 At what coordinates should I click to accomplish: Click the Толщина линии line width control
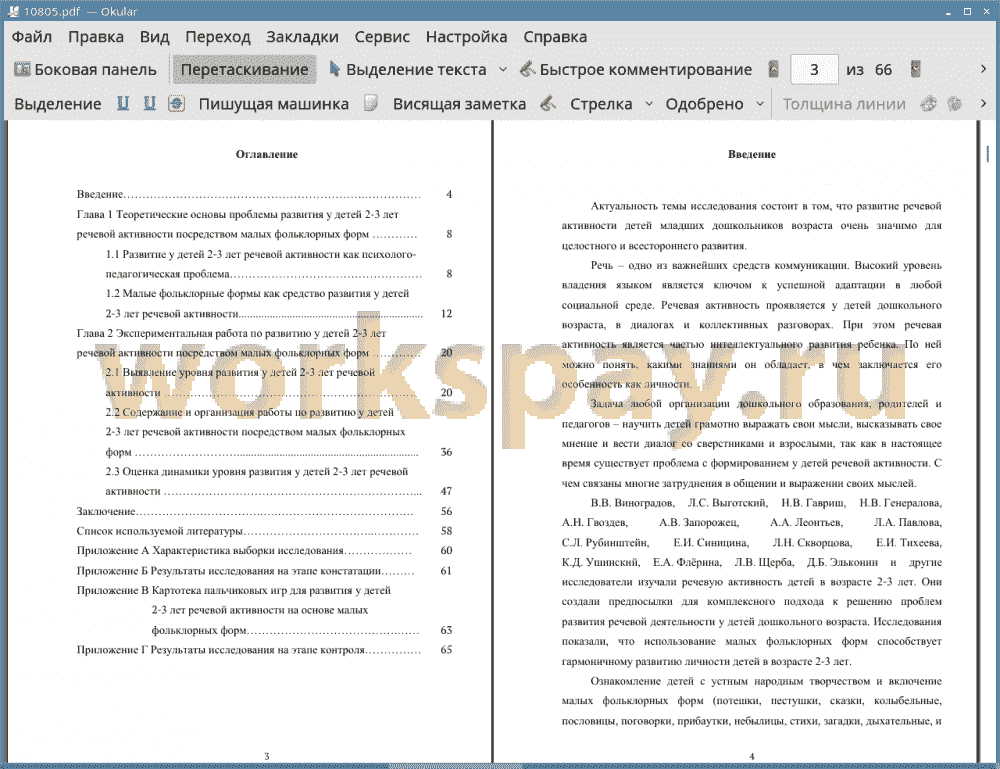click(844, 104)
